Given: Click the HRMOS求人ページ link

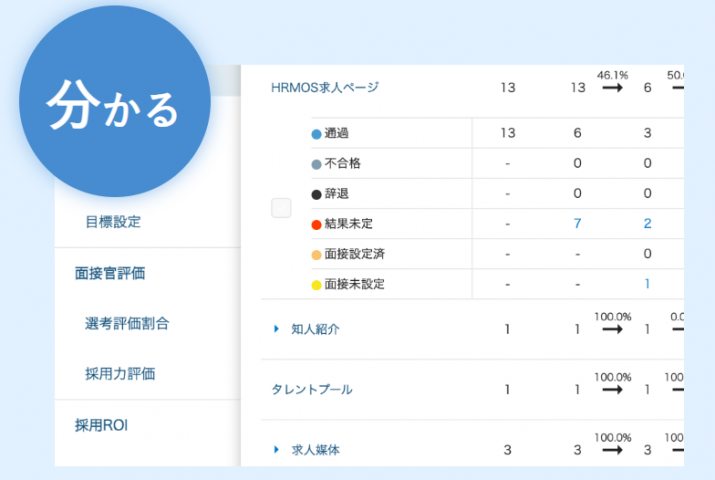Looking at the screenshot, I should pos(325,88).
